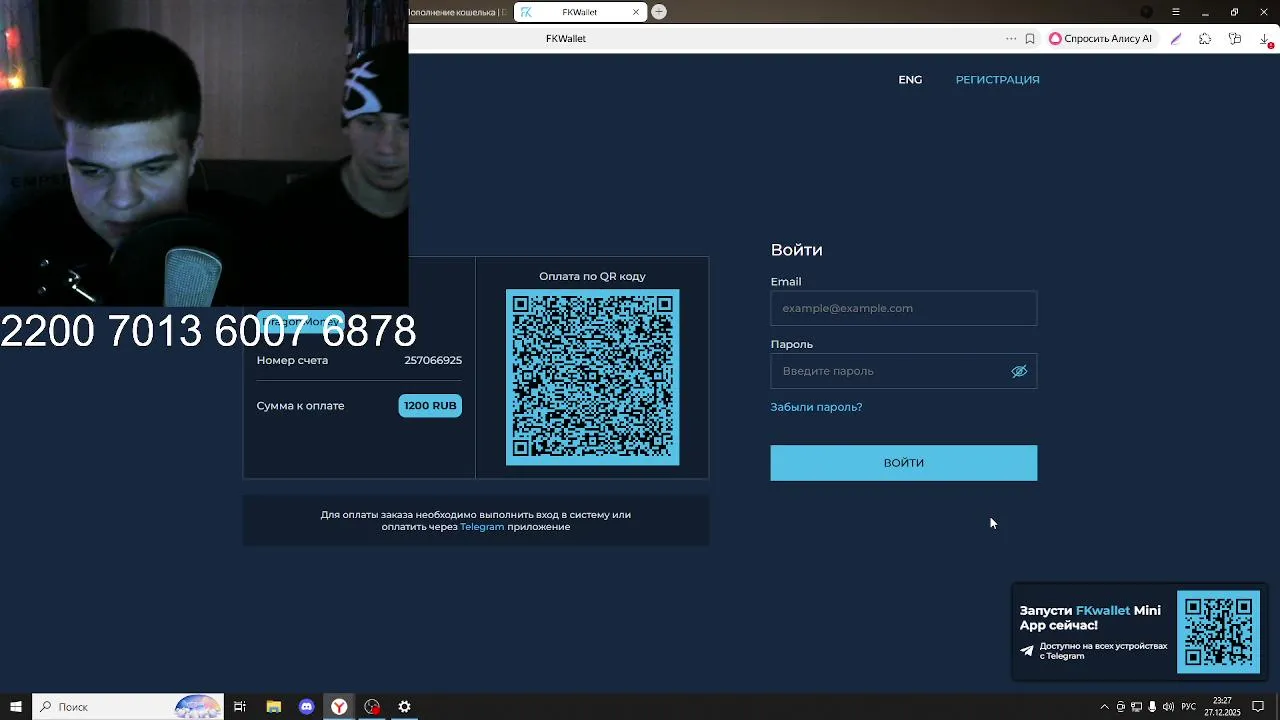The width and height of the screenshot is (1280, 720).
Task: Click the network tray icon
Action: (x=1136, y=707)
